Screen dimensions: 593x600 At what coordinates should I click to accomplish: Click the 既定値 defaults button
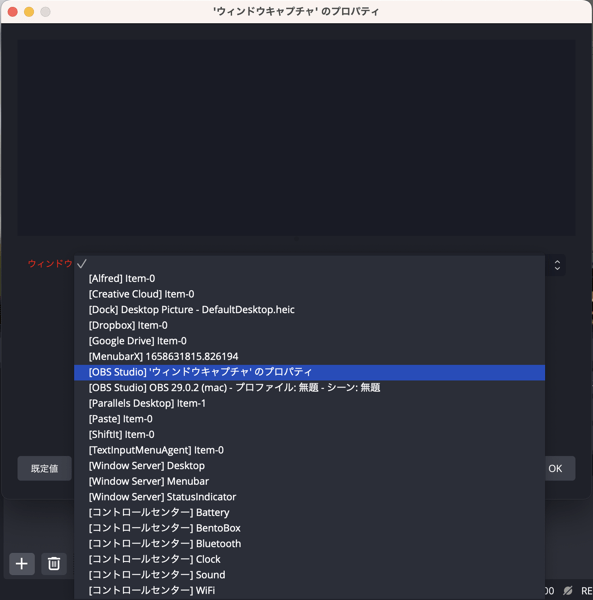click(44, 468)
